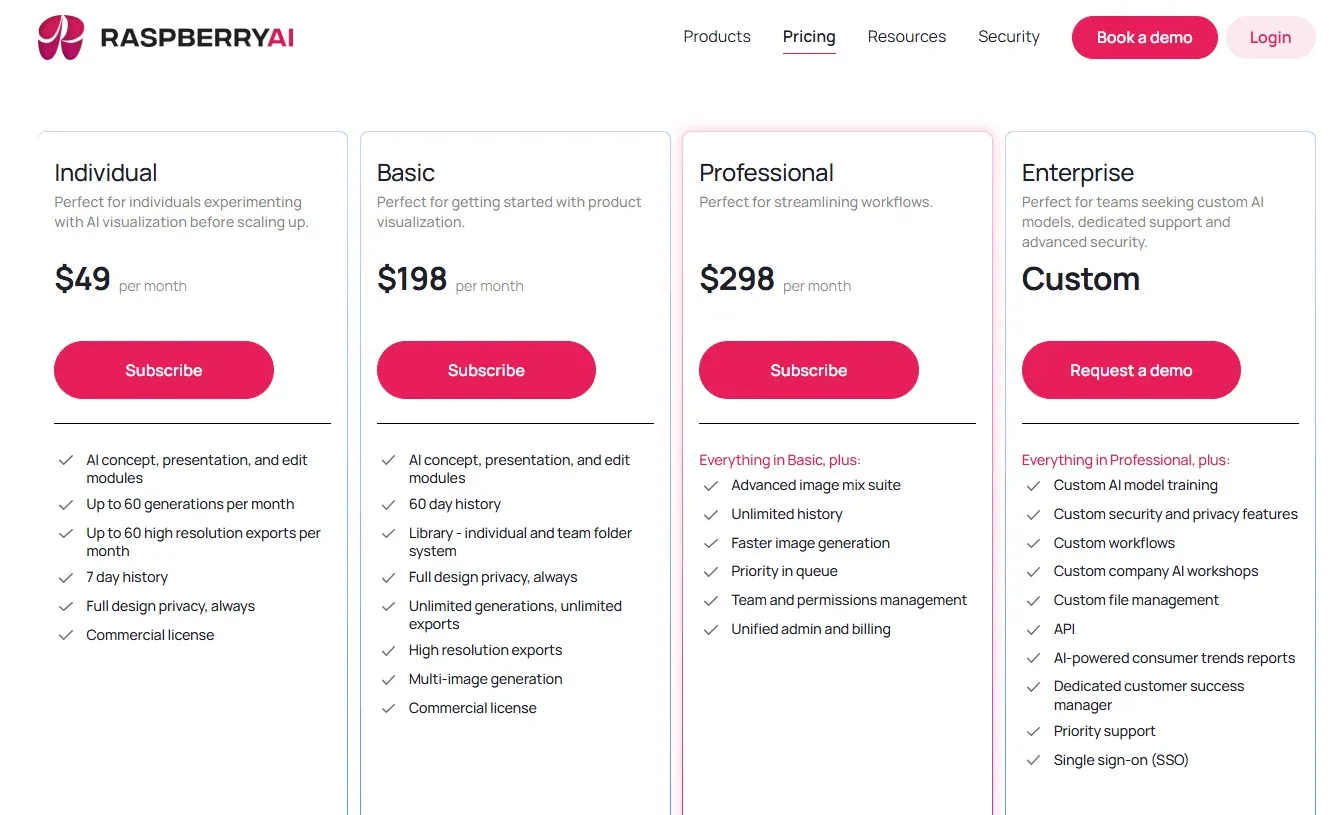Request a demo for the Enterprise plan

point(1131,370)
